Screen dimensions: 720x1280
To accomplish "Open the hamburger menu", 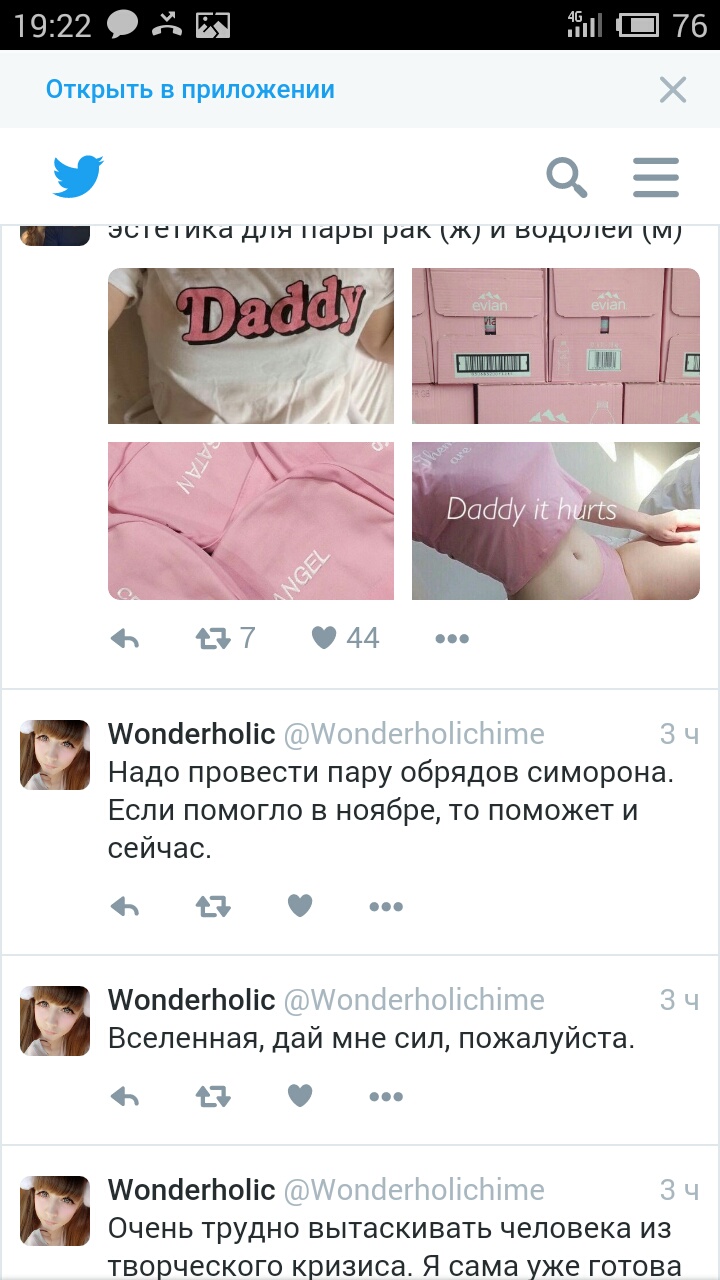I will click(x=656, y=178).
